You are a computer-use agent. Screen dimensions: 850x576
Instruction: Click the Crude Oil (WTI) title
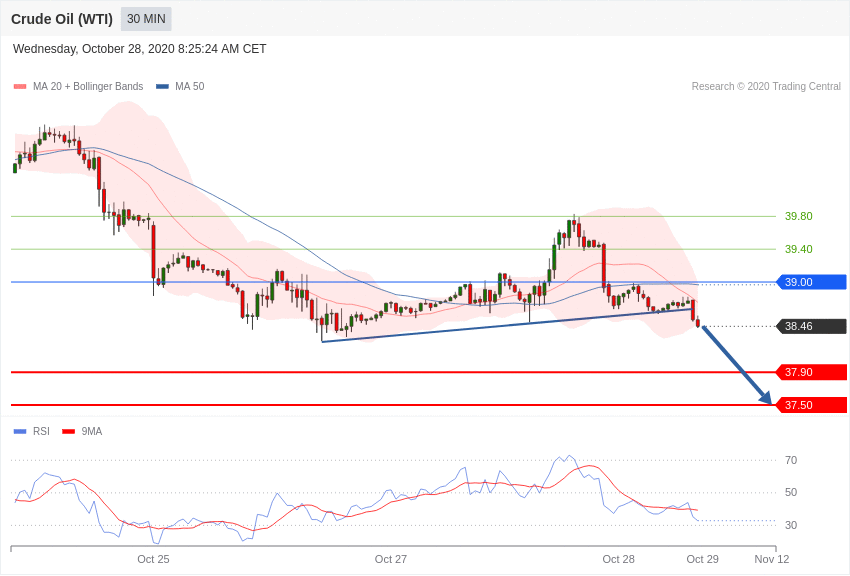coord(62,20)
